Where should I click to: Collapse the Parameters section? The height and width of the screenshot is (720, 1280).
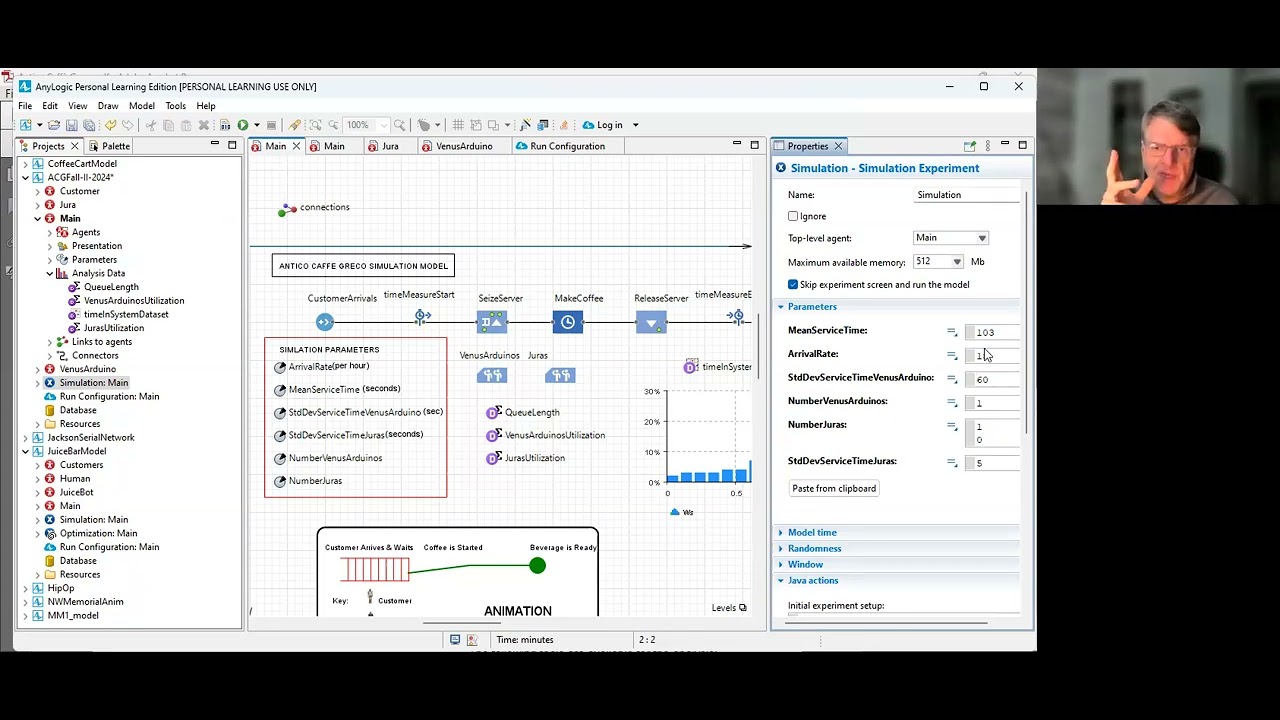[x=781, y=307]
